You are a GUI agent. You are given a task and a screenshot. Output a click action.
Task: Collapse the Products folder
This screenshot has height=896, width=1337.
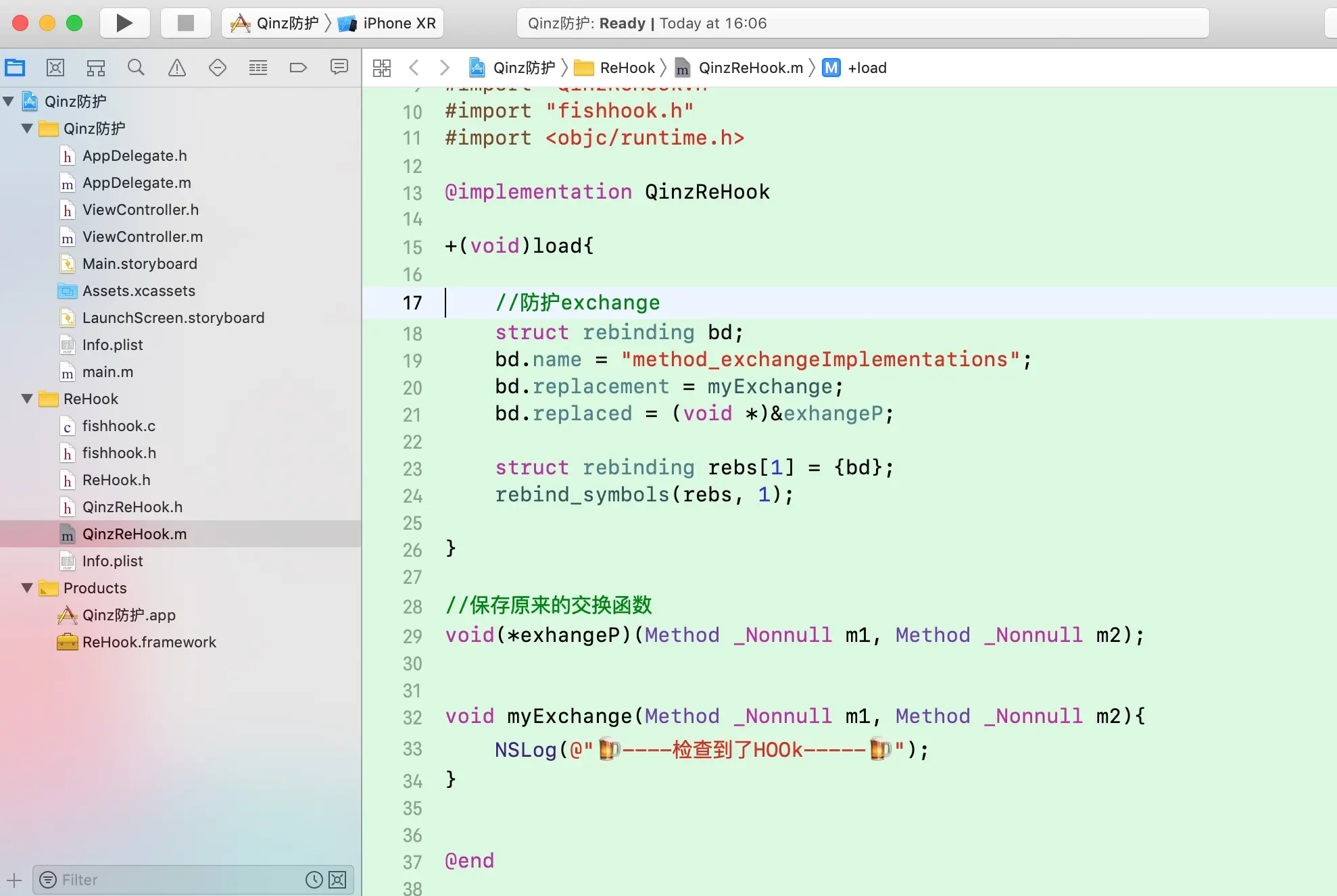click(x=27, y=588)
